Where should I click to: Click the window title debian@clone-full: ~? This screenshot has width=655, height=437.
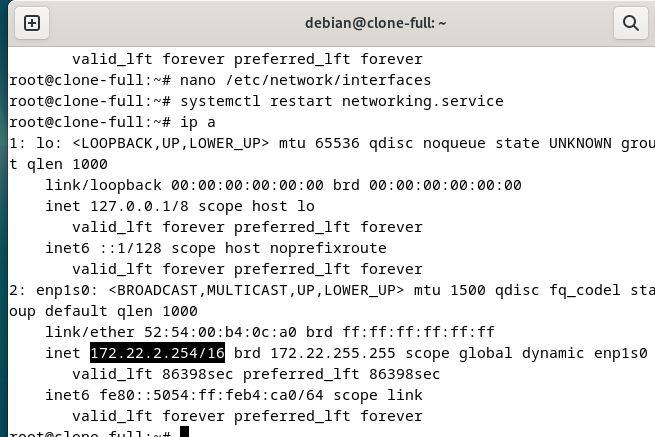(376, 23)
